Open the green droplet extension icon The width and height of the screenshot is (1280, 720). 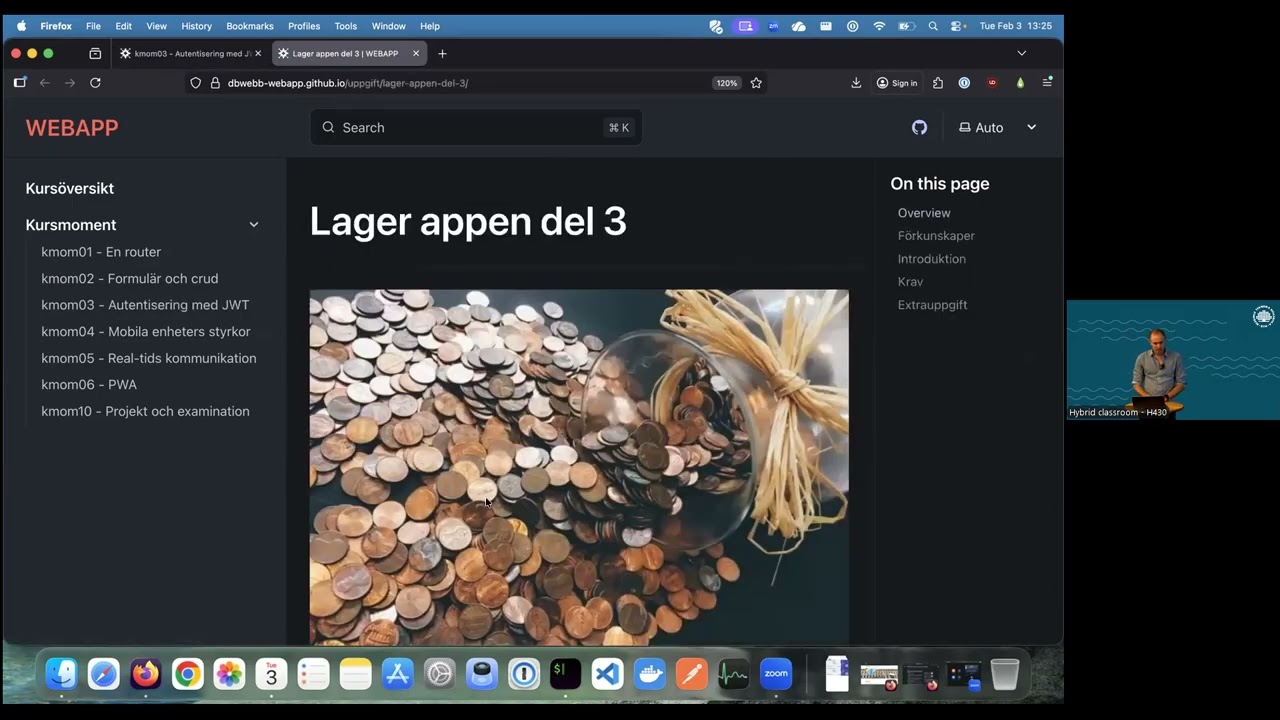(x=1020, y=83)
